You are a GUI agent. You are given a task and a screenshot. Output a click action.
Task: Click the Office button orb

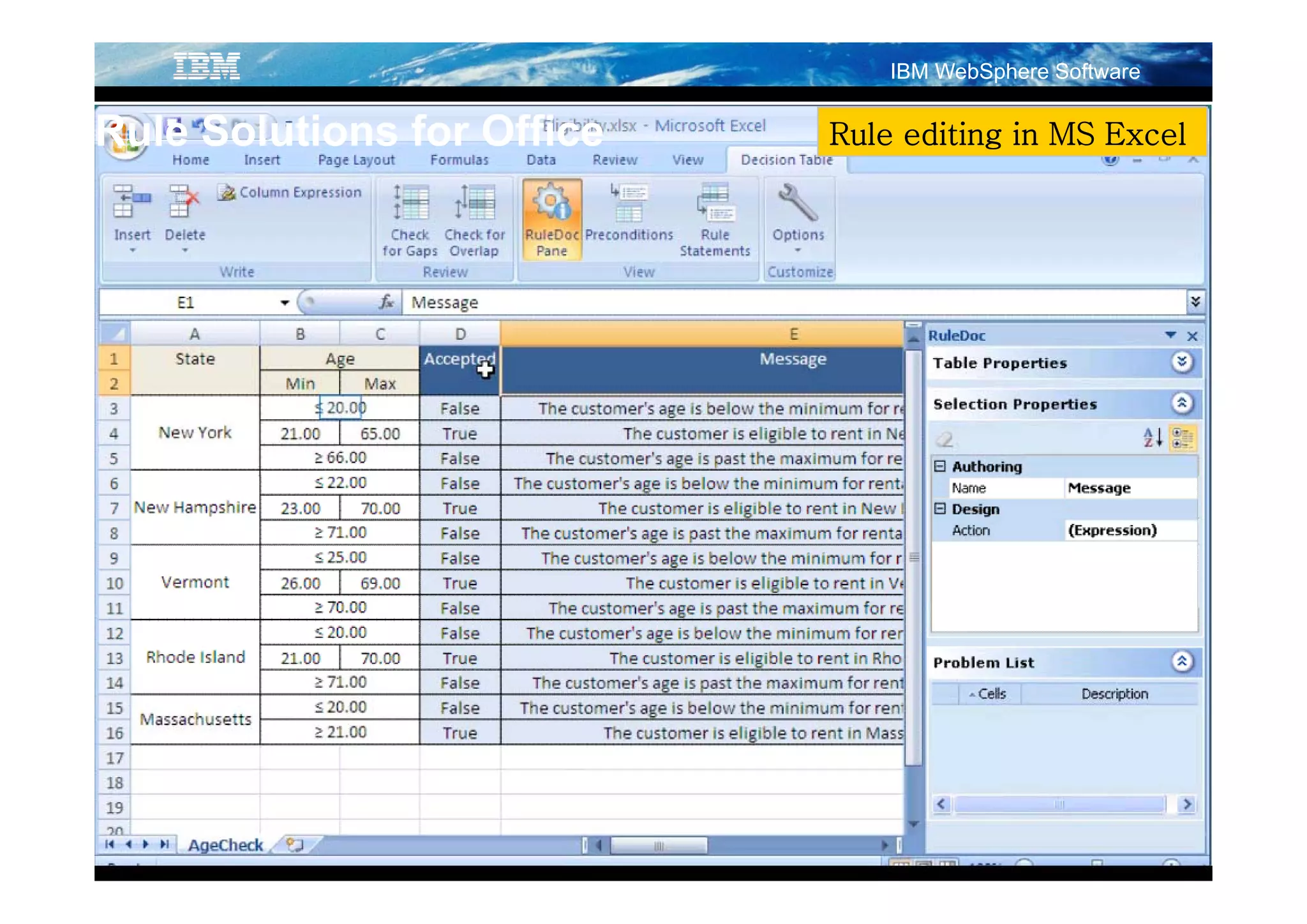coord(124,137)
